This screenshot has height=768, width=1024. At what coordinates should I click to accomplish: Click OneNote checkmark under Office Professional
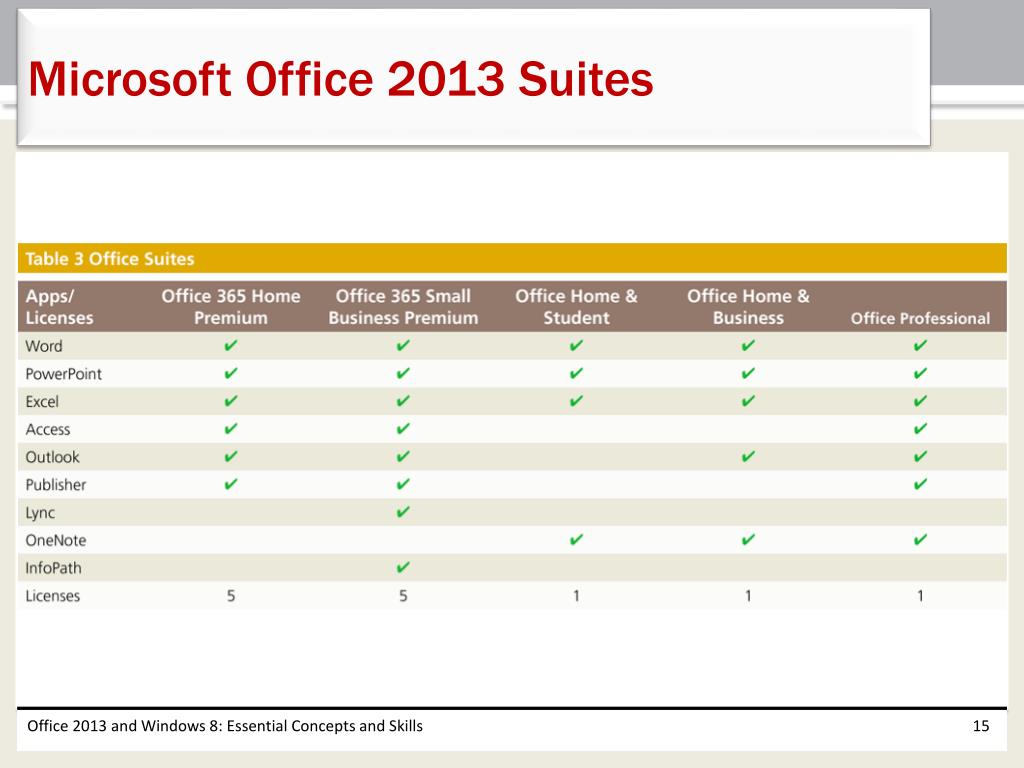coord(920,539)
